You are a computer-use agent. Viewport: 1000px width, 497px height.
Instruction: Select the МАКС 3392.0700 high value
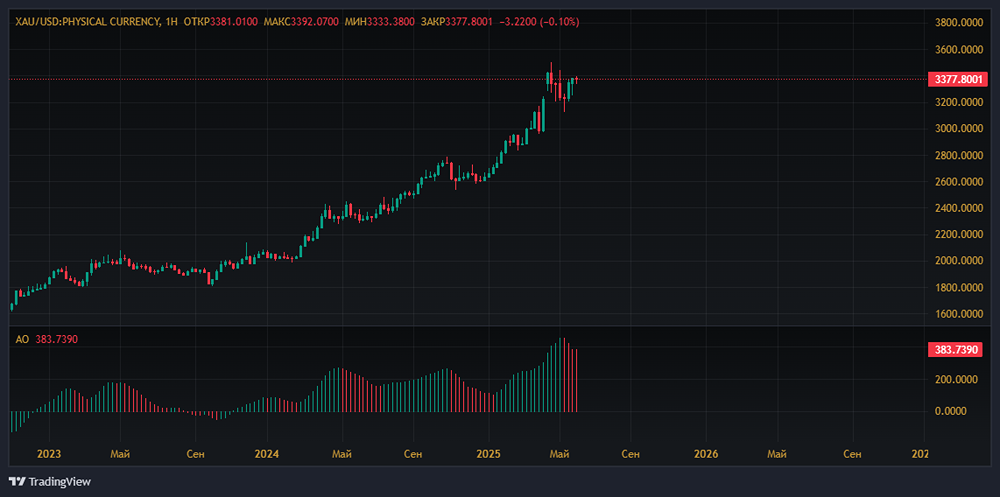(301, 22)
